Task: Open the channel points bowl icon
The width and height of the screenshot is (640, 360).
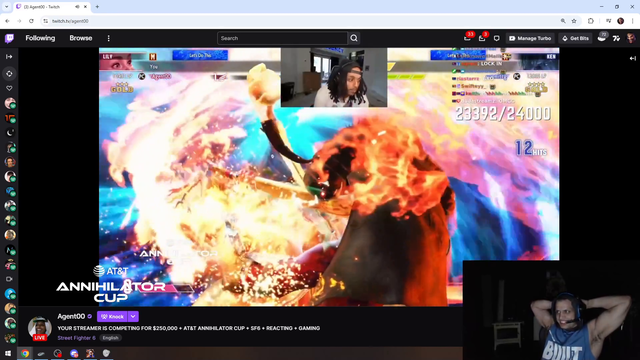Action: pos(602,38)
